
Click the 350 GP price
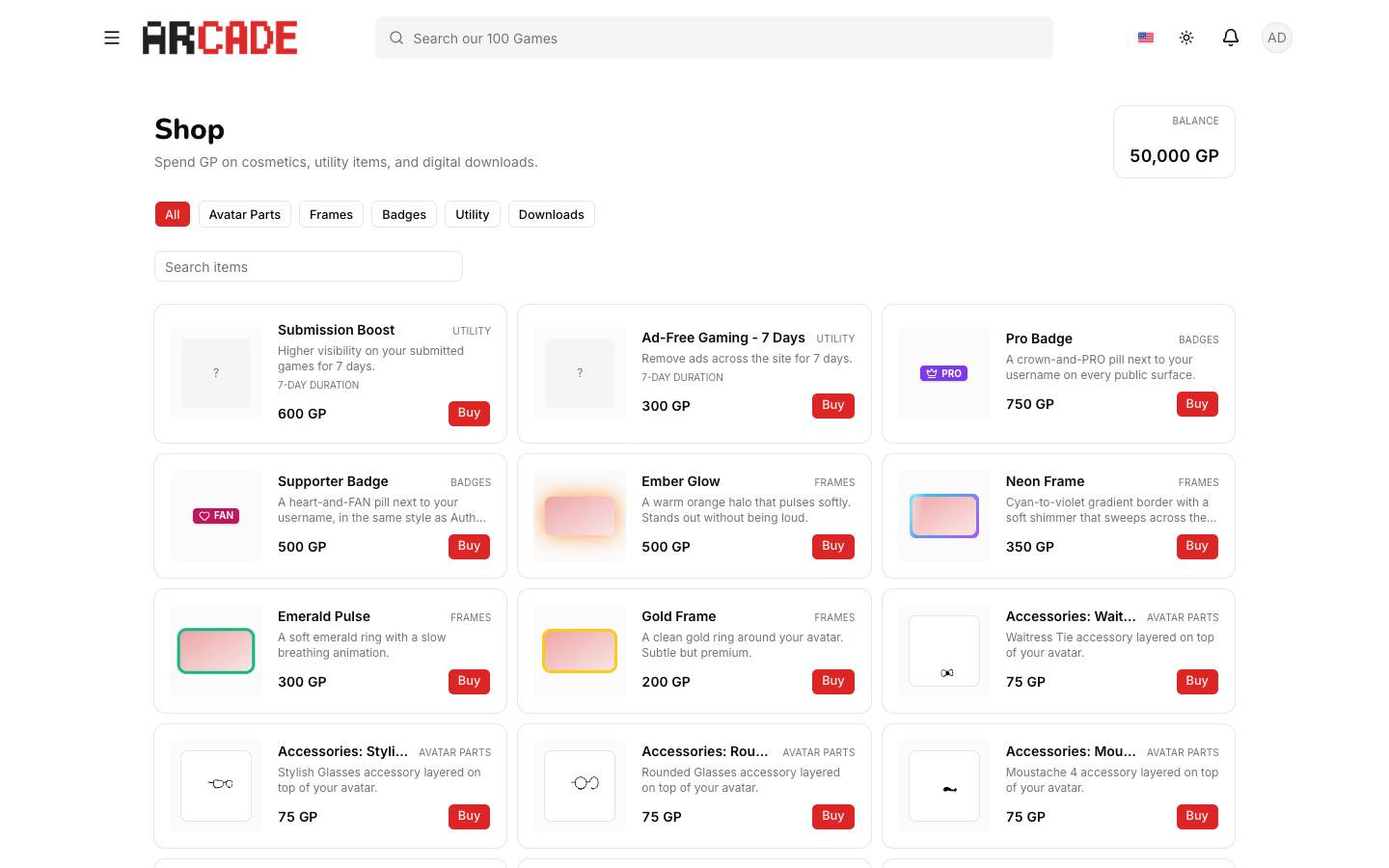pyautogui.click(x=1030, y=547)
